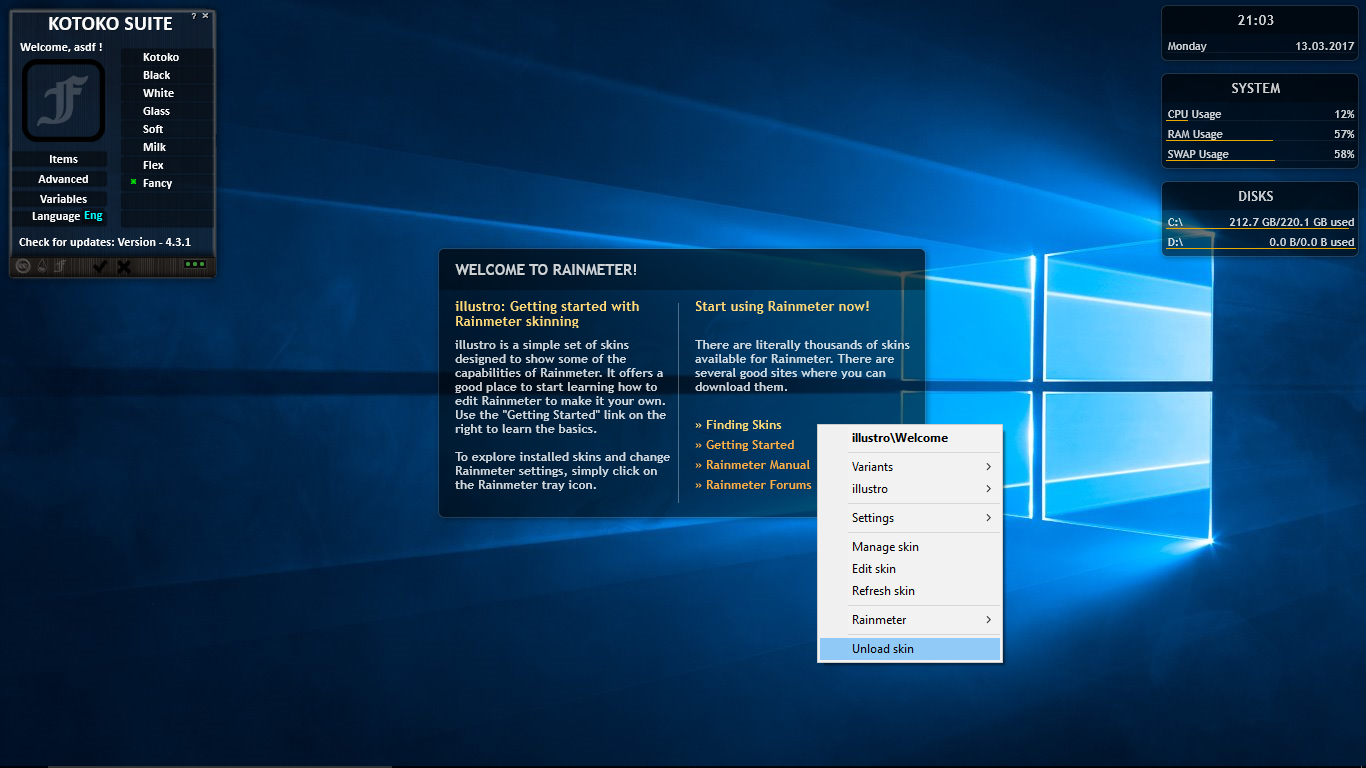1366x768 pixels.
Task: Close the Kotoko Suite panel
Action: [x=206, y=16]
